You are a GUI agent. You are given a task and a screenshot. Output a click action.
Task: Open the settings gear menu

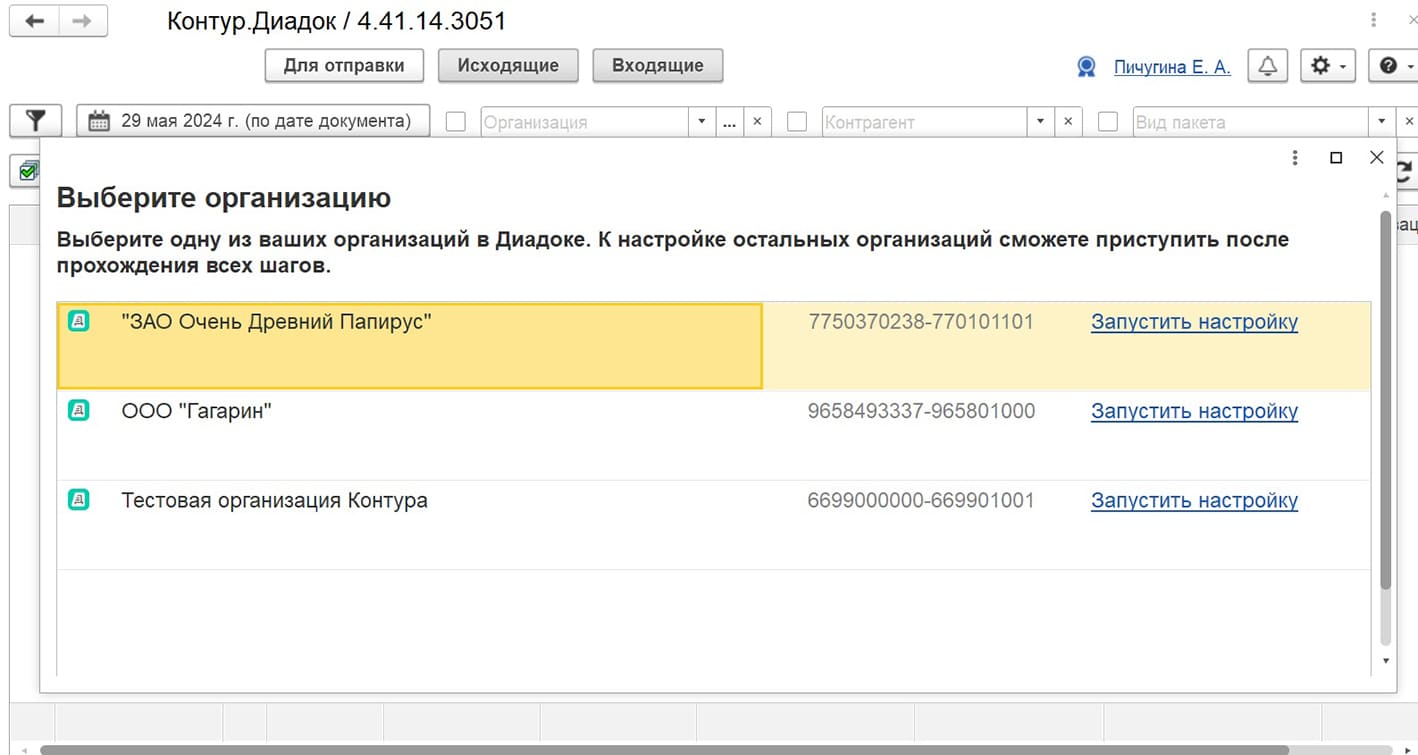pyautogui.click(x=1327, y=66)
